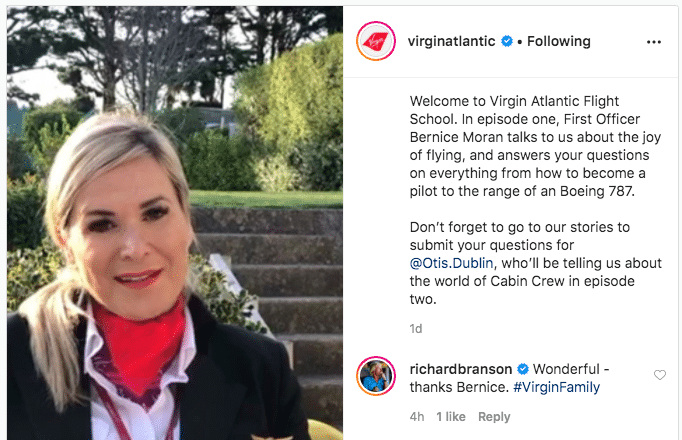
Task: Open the richardbranson username link
Action: pos(461,369)
